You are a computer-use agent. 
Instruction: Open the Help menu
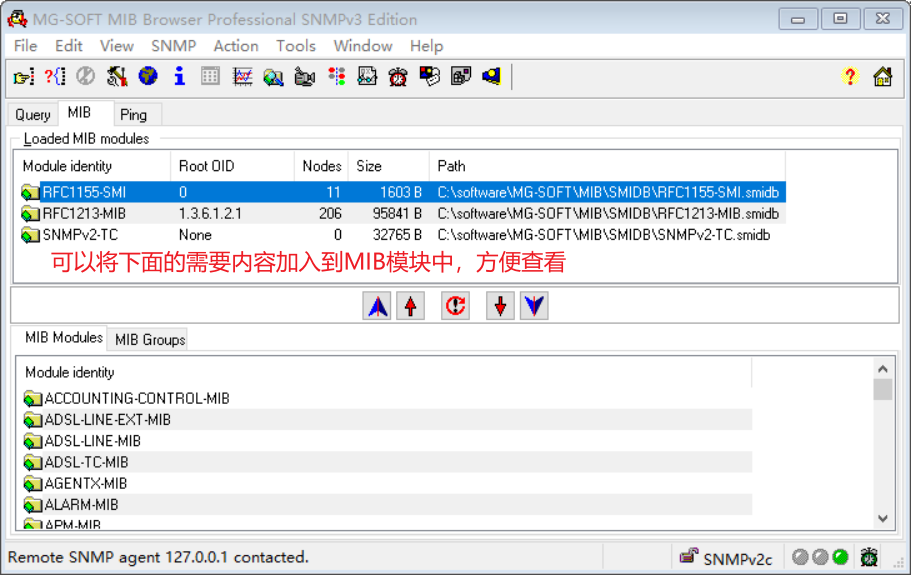pyautogui.click(x=426, y=46)
